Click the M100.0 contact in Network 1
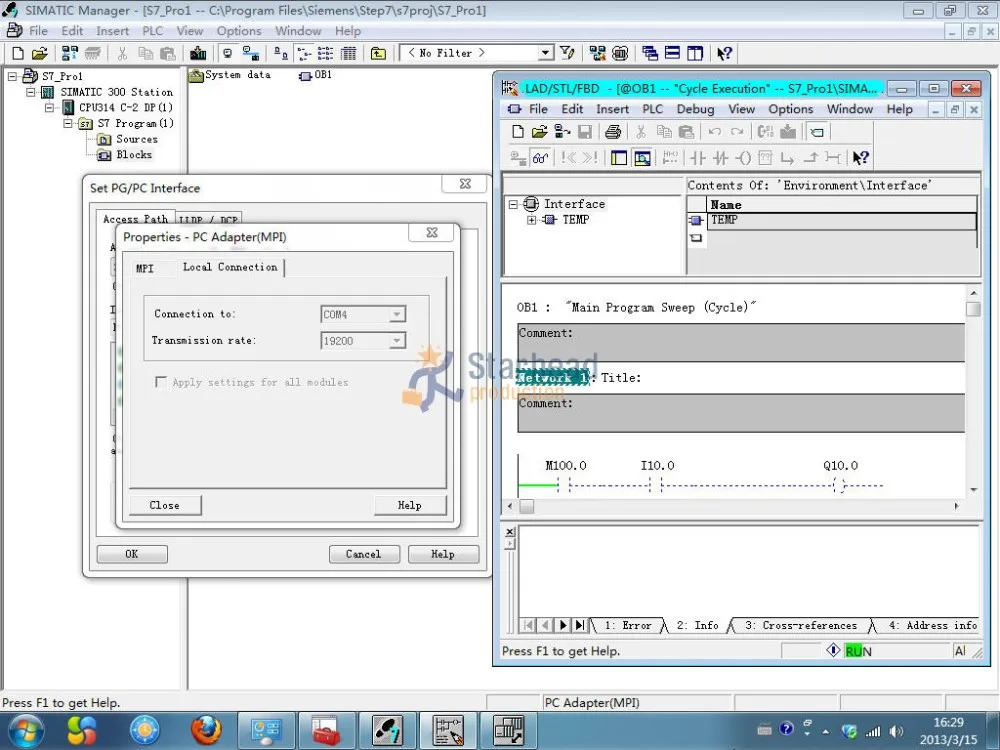Screen dimensions: 1000x750 tap(564, 485)
